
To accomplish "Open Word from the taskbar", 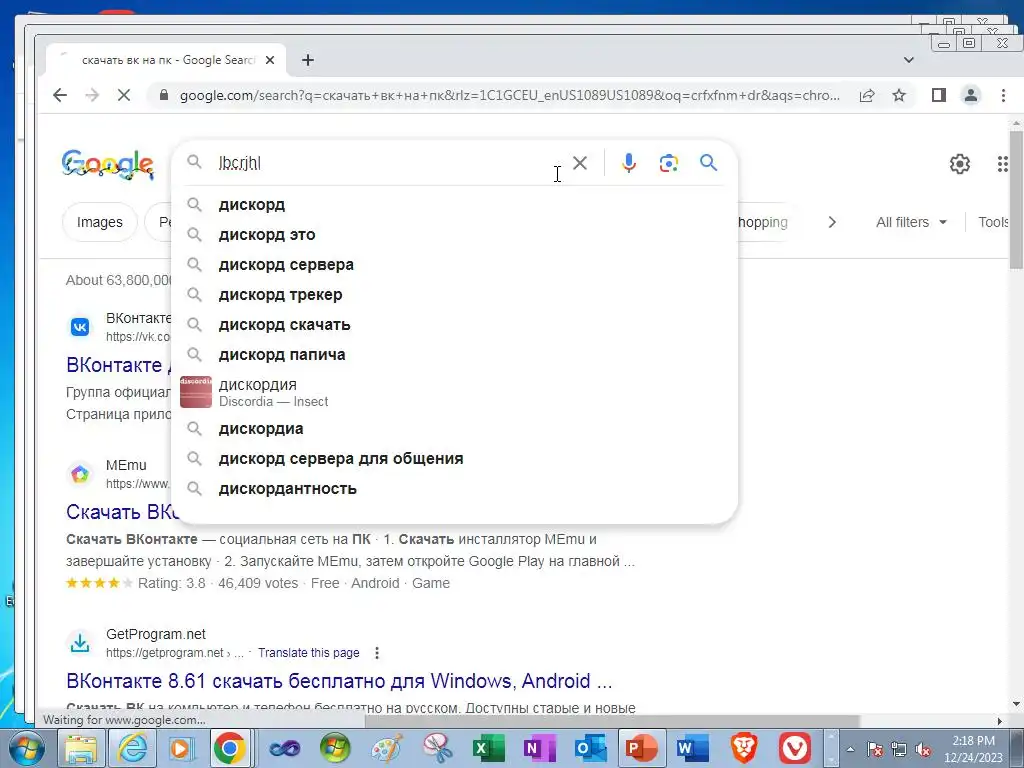I will 692,748.
